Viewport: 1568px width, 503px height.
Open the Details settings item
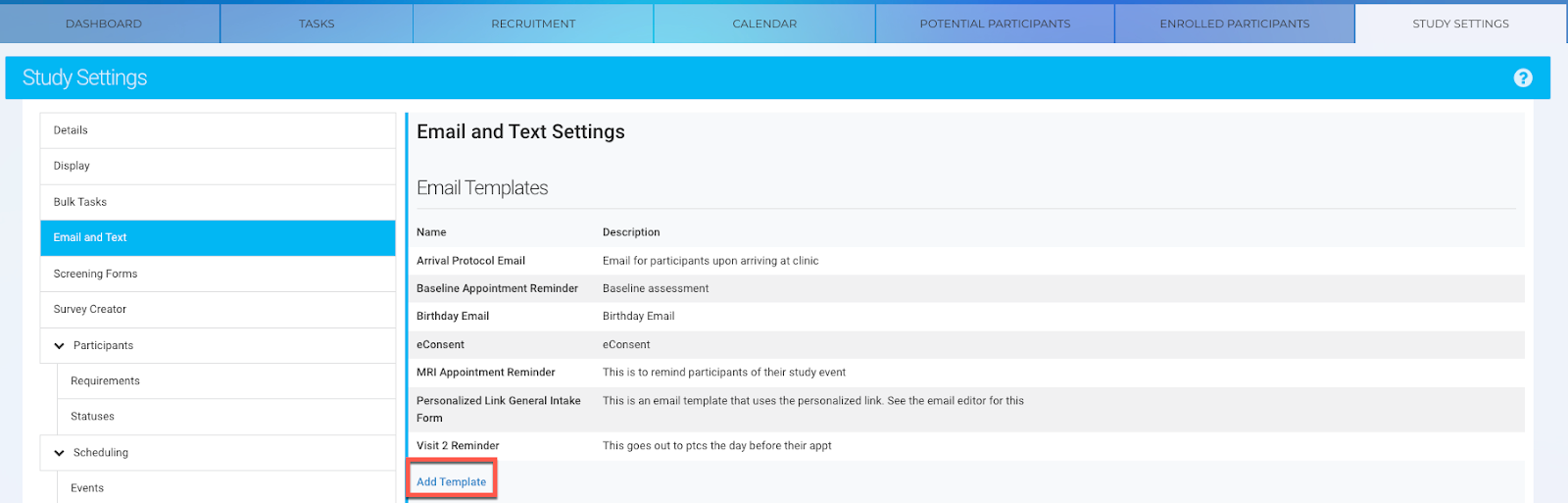[x=218, y=130]
